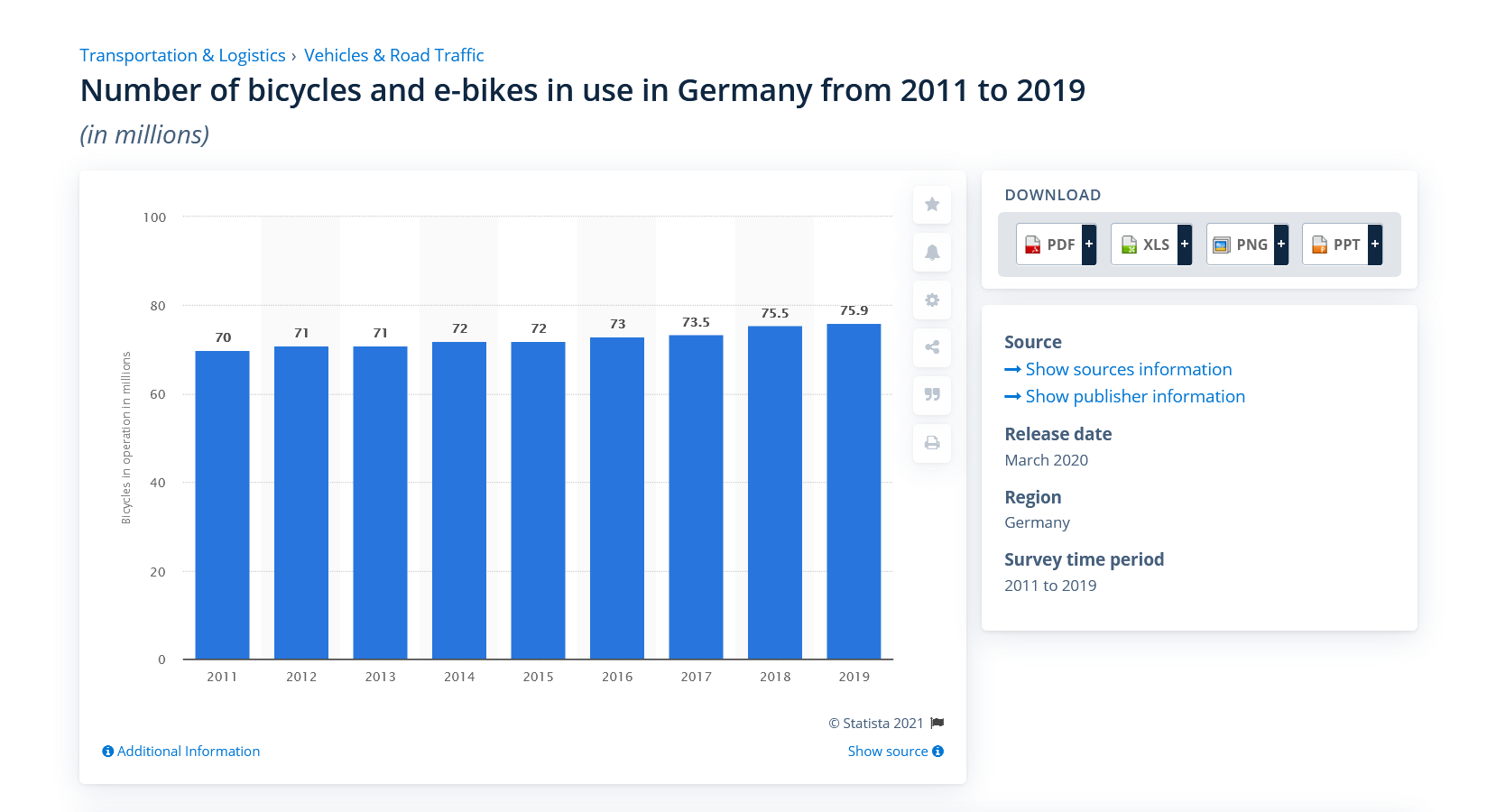Click the print icon below the share tools
Viewport: 1496px width, 812px height.
(x=931, y=443)
